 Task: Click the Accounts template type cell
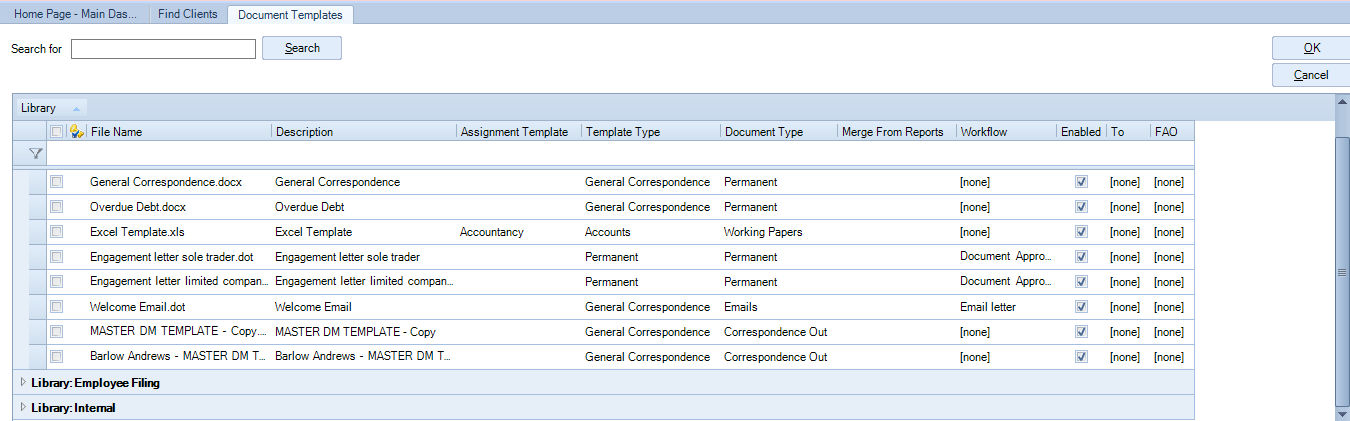pyautogui.click(x=608, y=232)
